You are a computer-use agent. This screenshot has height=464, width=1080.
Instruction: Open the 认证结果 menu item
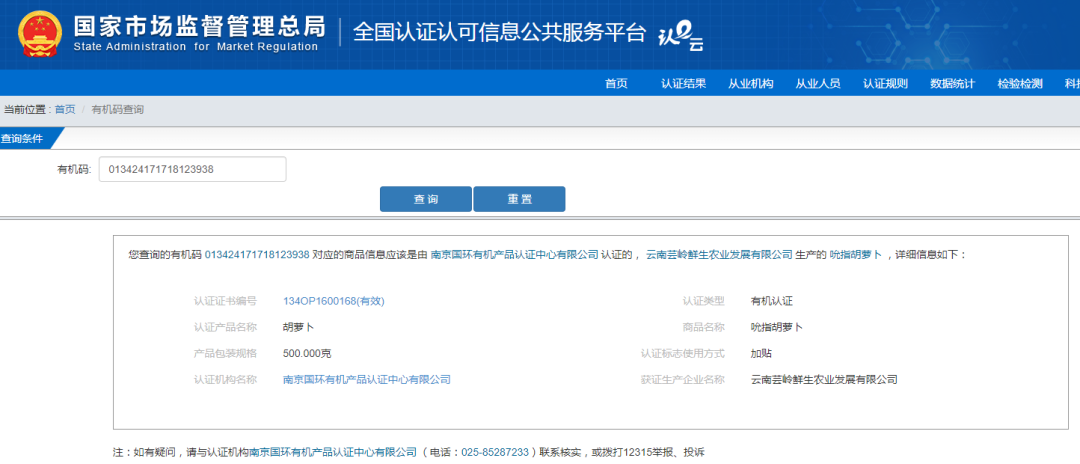pyautogui.click(x=683, y=84)
